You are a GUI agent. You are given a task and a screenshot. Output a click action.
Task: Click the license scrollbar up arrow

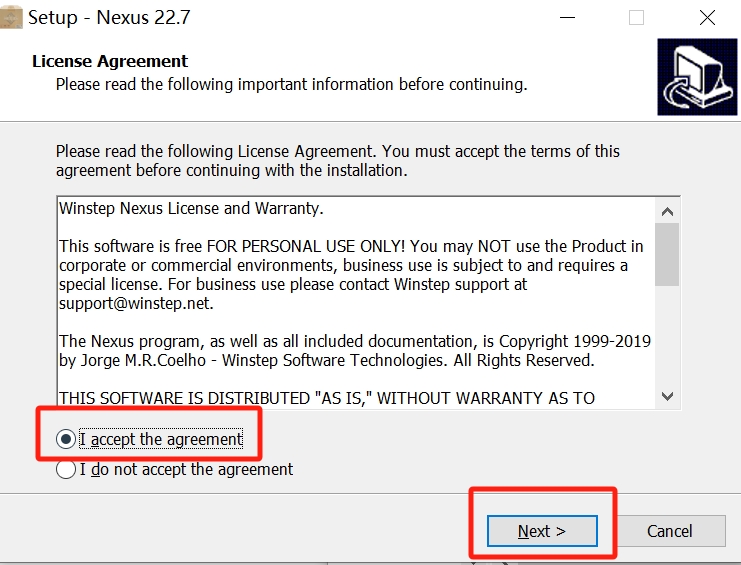tap(667, 212)
